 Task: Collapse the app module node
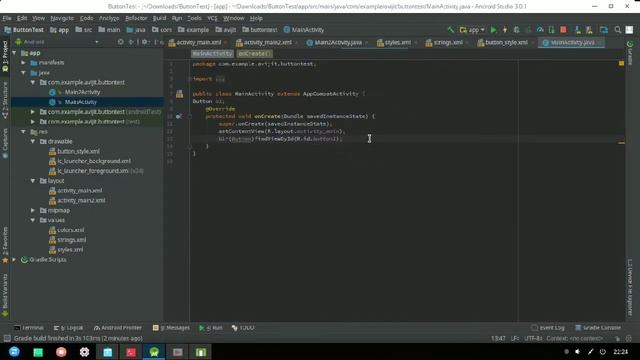pyautogui.click(x=15, y=53)
